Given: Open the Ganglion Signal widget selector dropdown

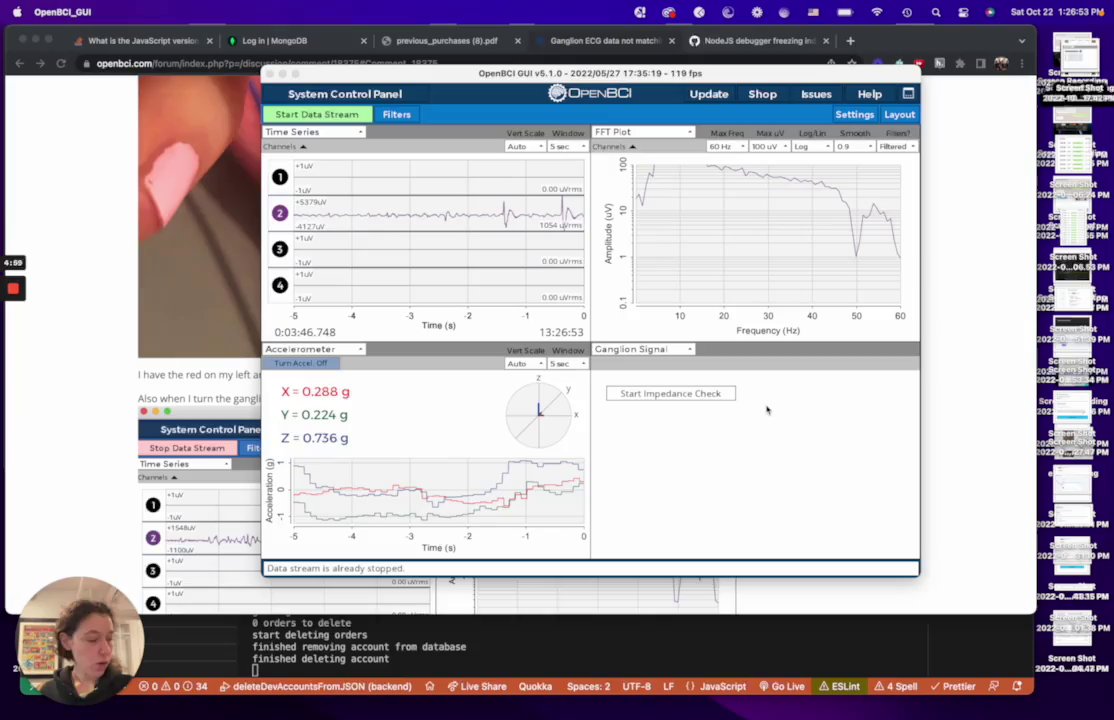Looking at the screenshot, I should (x=643, y=349).
